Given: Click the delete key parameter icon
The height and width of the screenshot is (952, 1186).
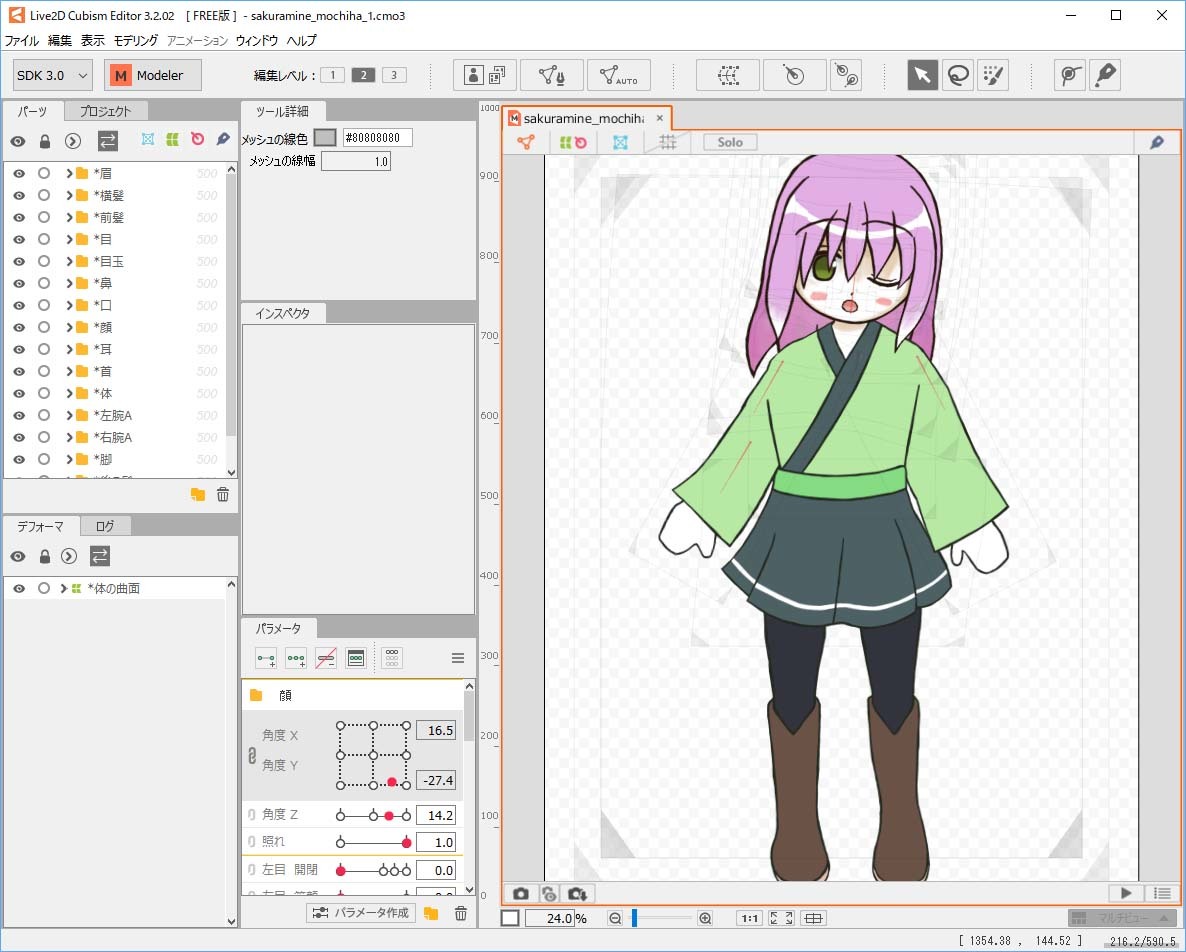Looking at the screenshot, I should coord(326,658).
